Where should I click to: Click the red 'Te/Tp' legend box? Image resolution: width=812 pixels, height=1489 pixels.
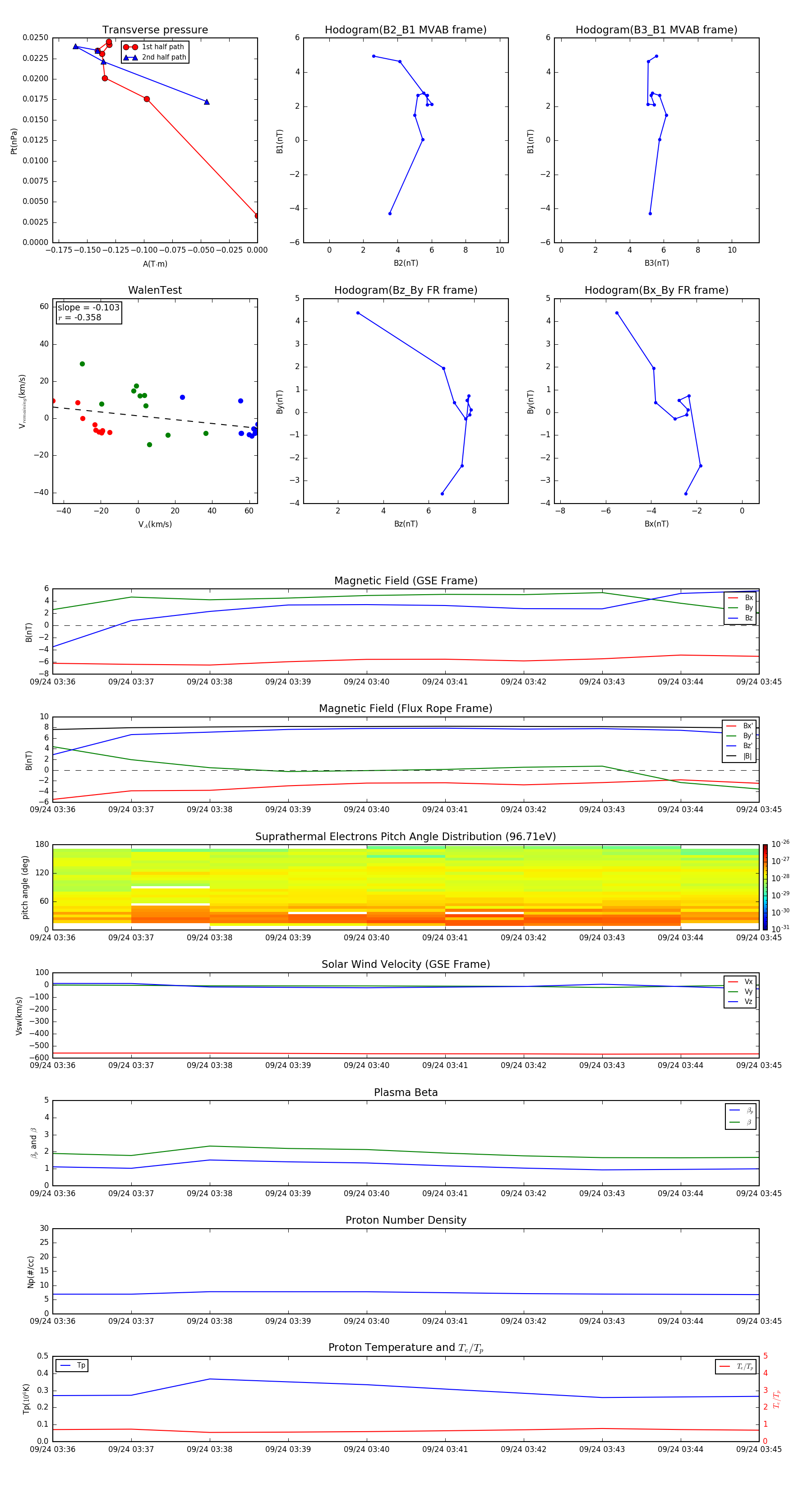click(x=736, y=1366)
